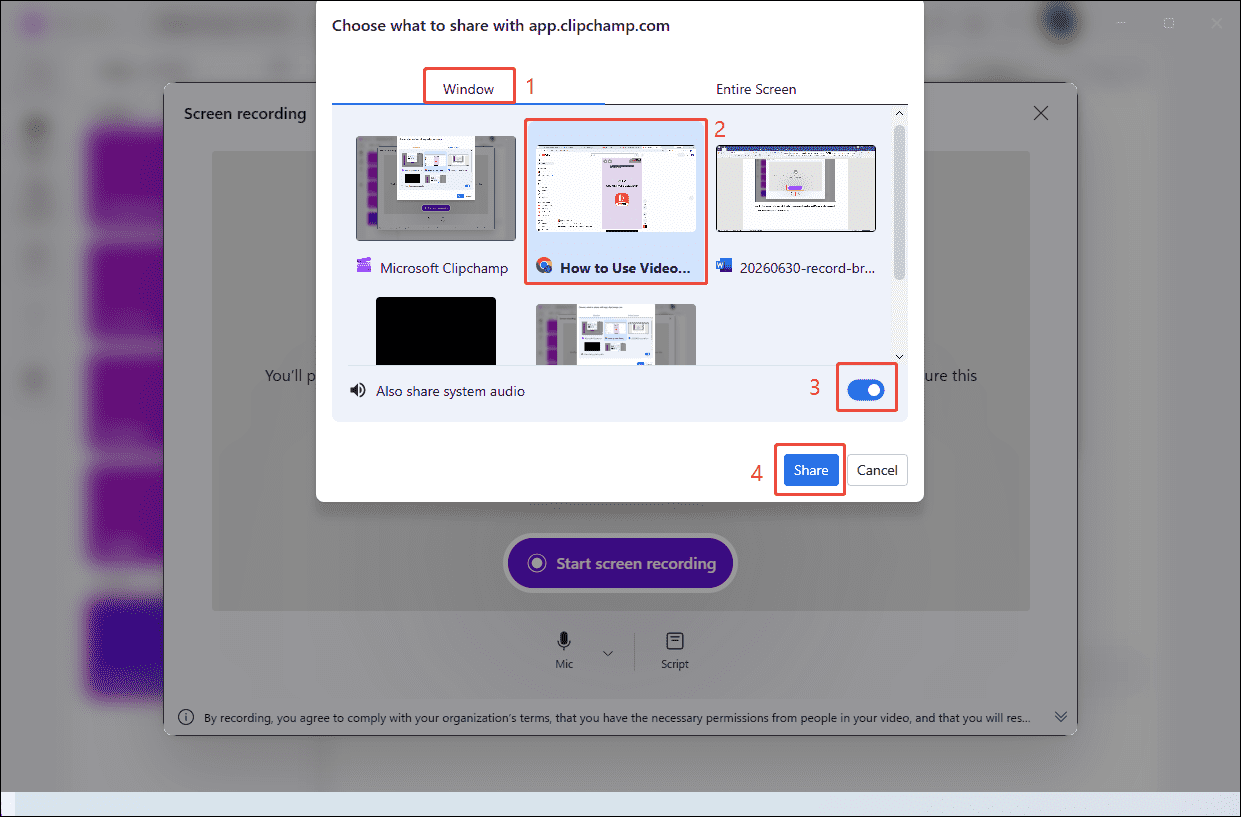The height and width of the screenshot is (817, 1241).
Task: Open the Script panel icon
Action: pos(675,641)
